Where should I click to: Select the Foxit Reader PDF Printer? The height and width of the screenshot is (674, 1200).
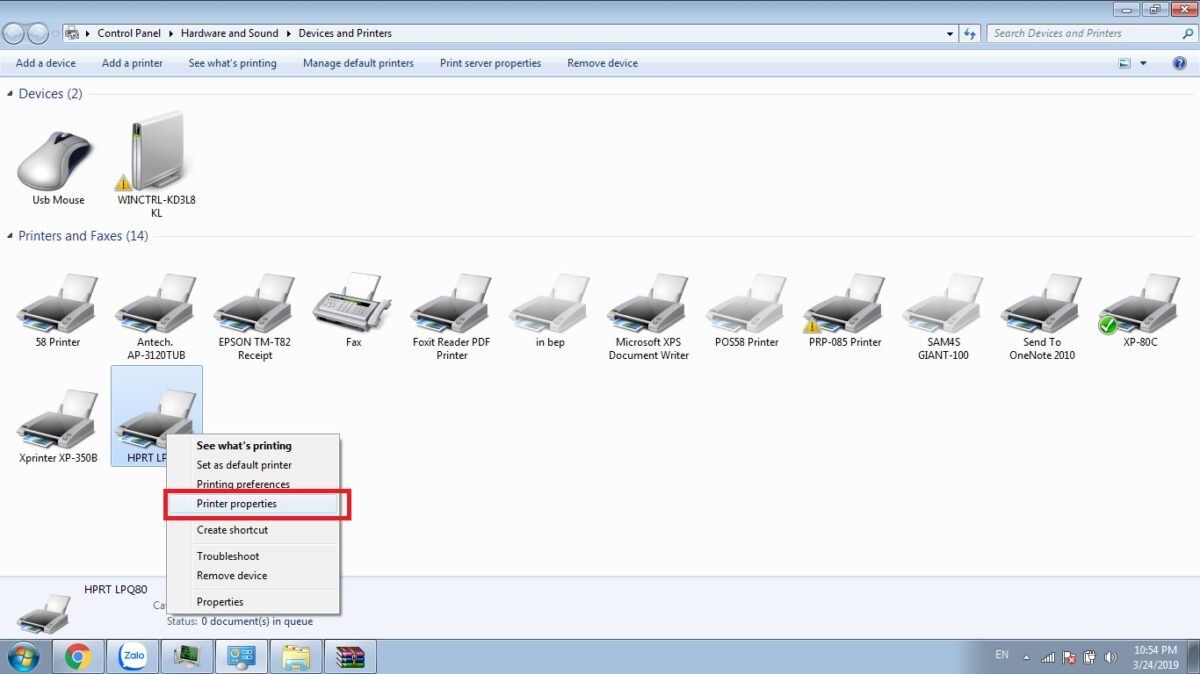[x=451, y=303]
